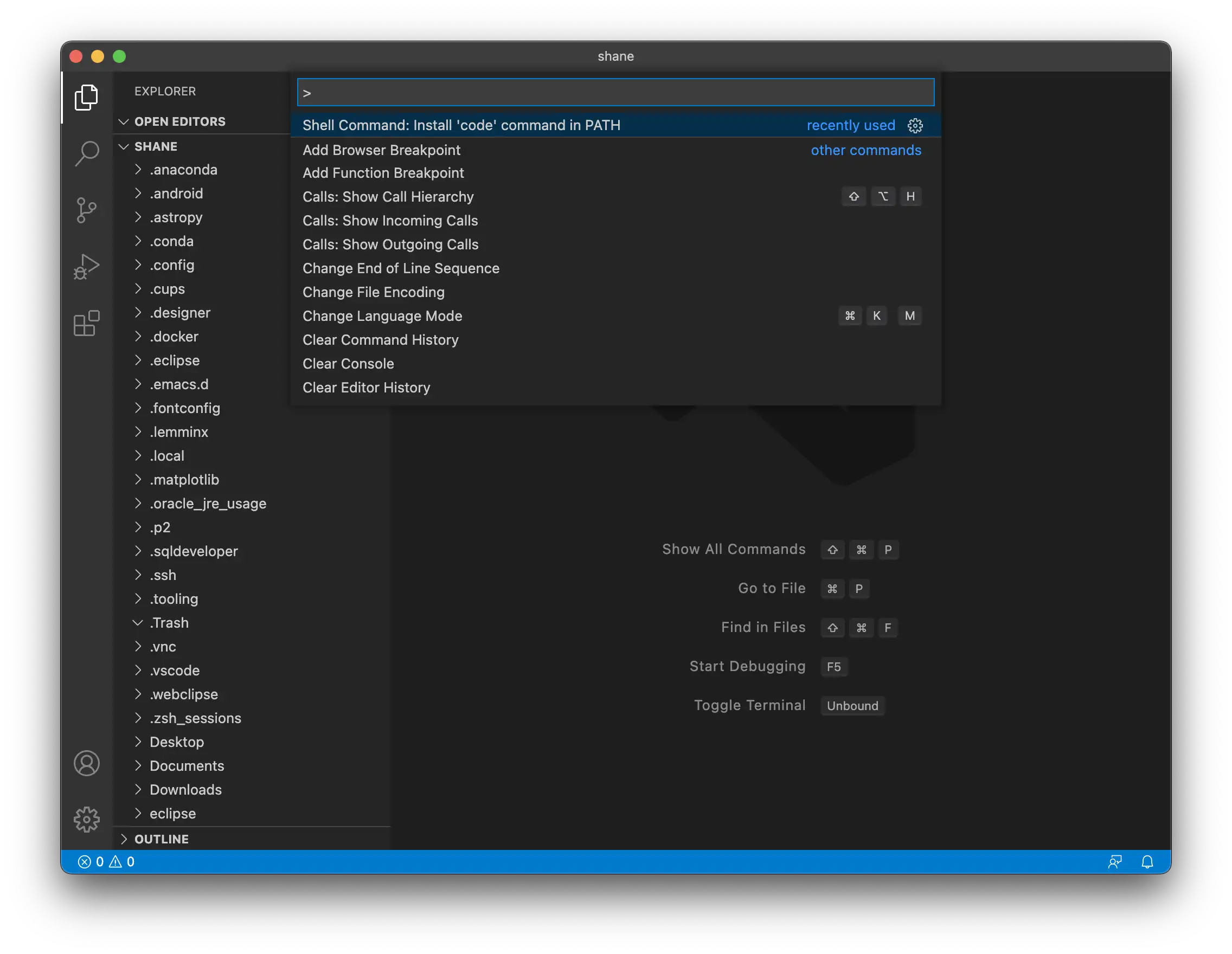Click the errors count in status bar
This screenshot has height=954, width=1232.
[91, 861]
